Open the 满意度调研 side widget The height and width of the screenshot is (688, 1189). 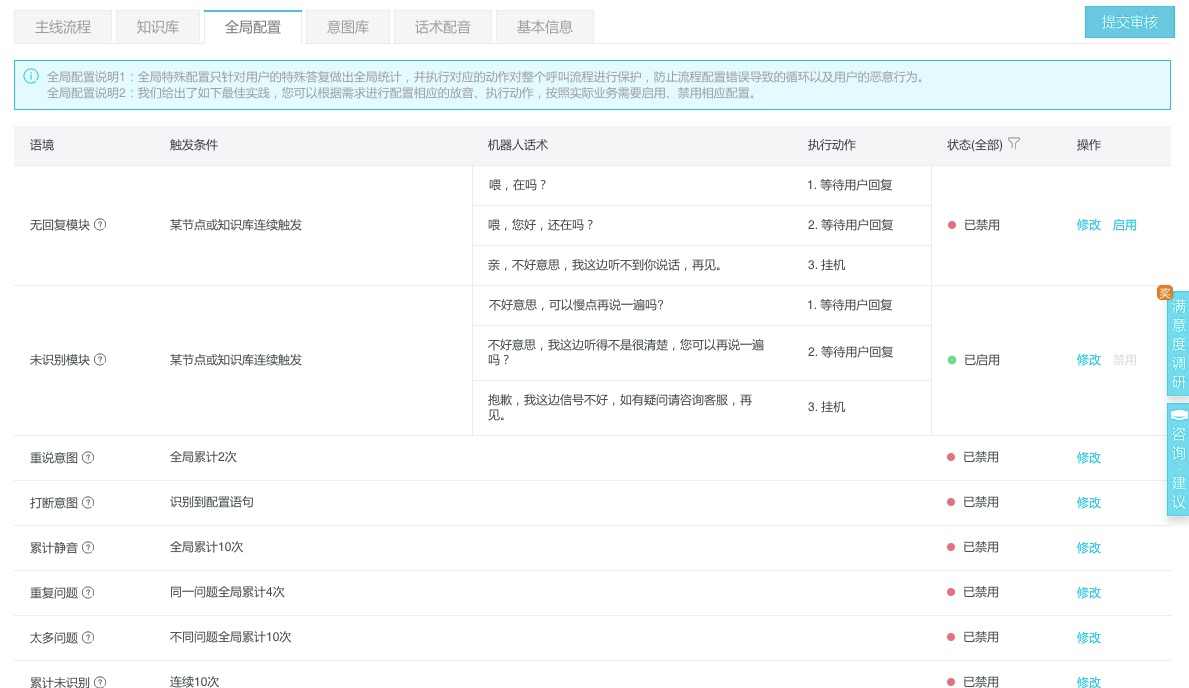tap(1178, 343)
